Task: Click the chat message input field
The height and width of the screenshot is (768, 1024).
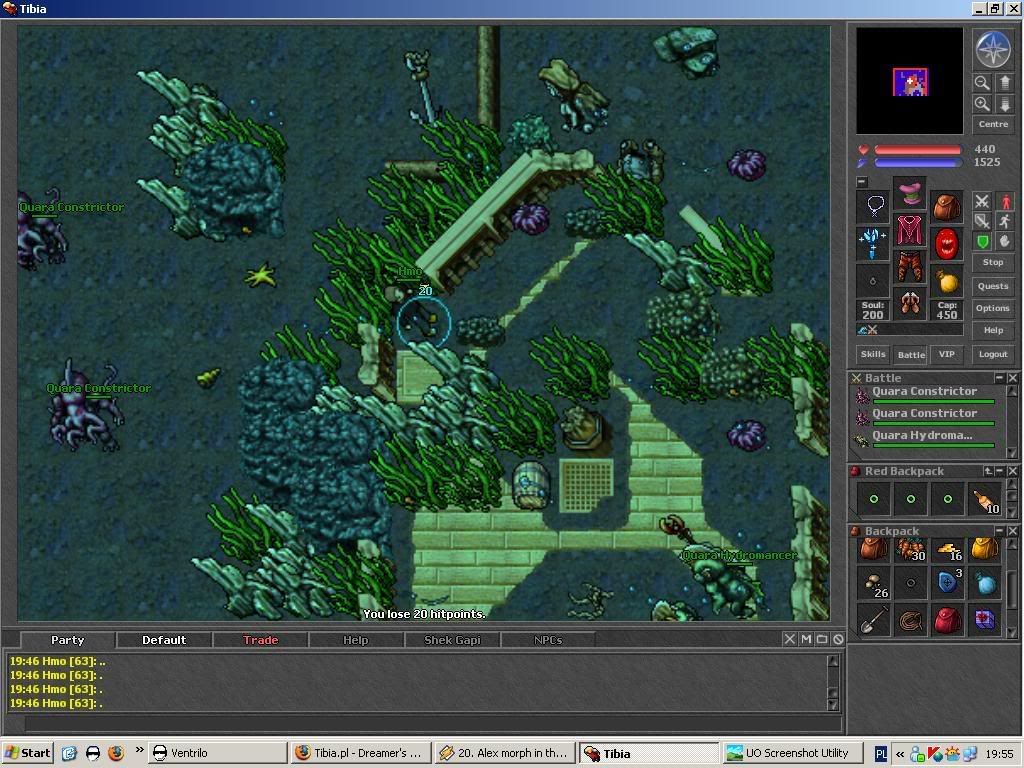Action: [432, 723]
